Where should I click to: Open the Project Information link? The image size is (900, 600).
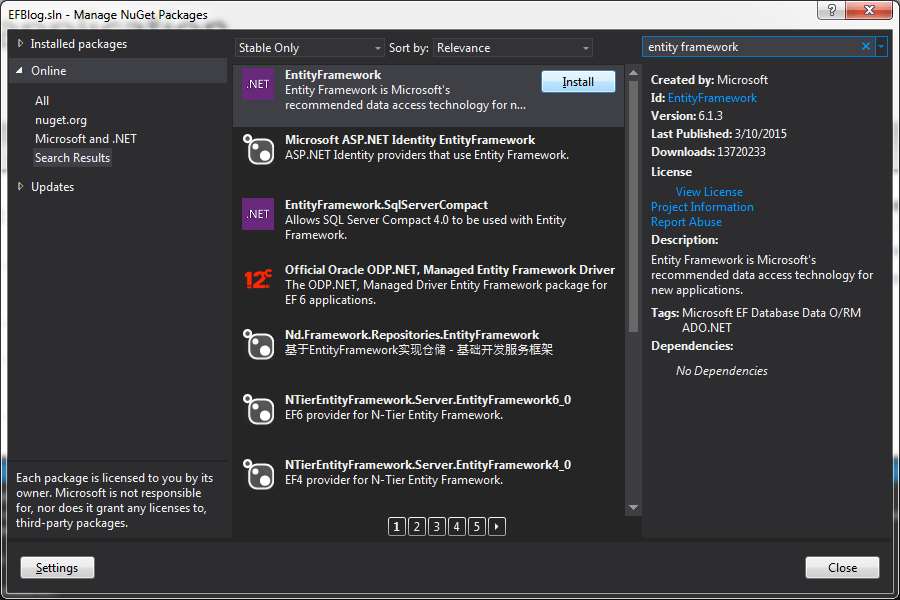pyautogui.click(x=702, y=207)
